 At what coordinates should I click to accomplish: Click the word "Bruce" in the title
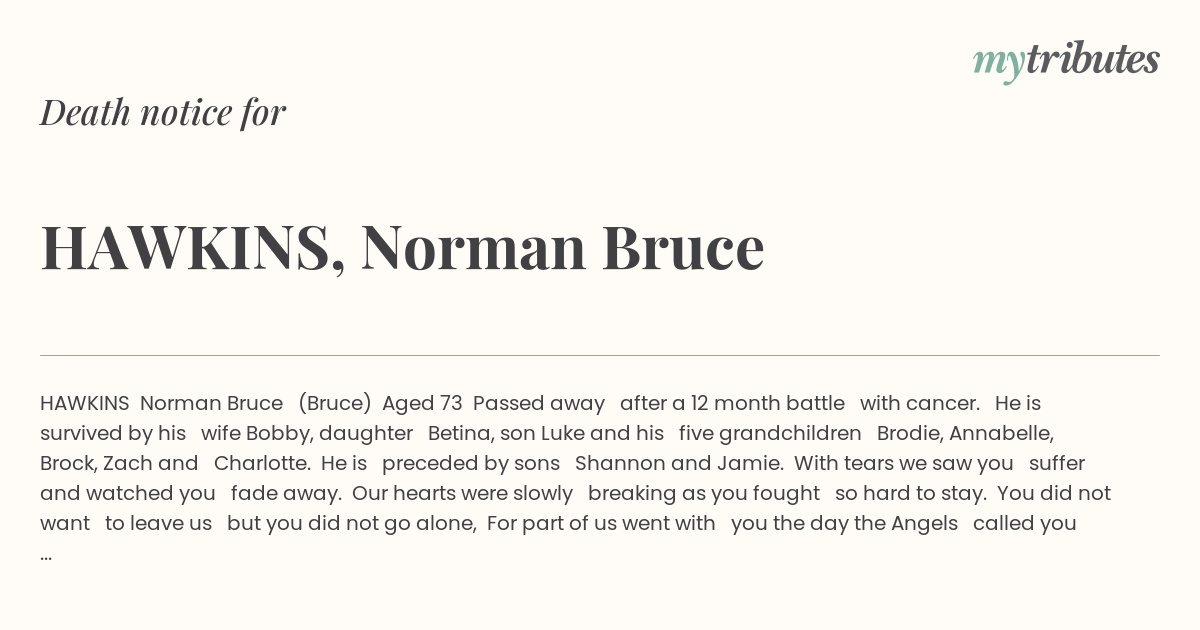click(683, 247)
